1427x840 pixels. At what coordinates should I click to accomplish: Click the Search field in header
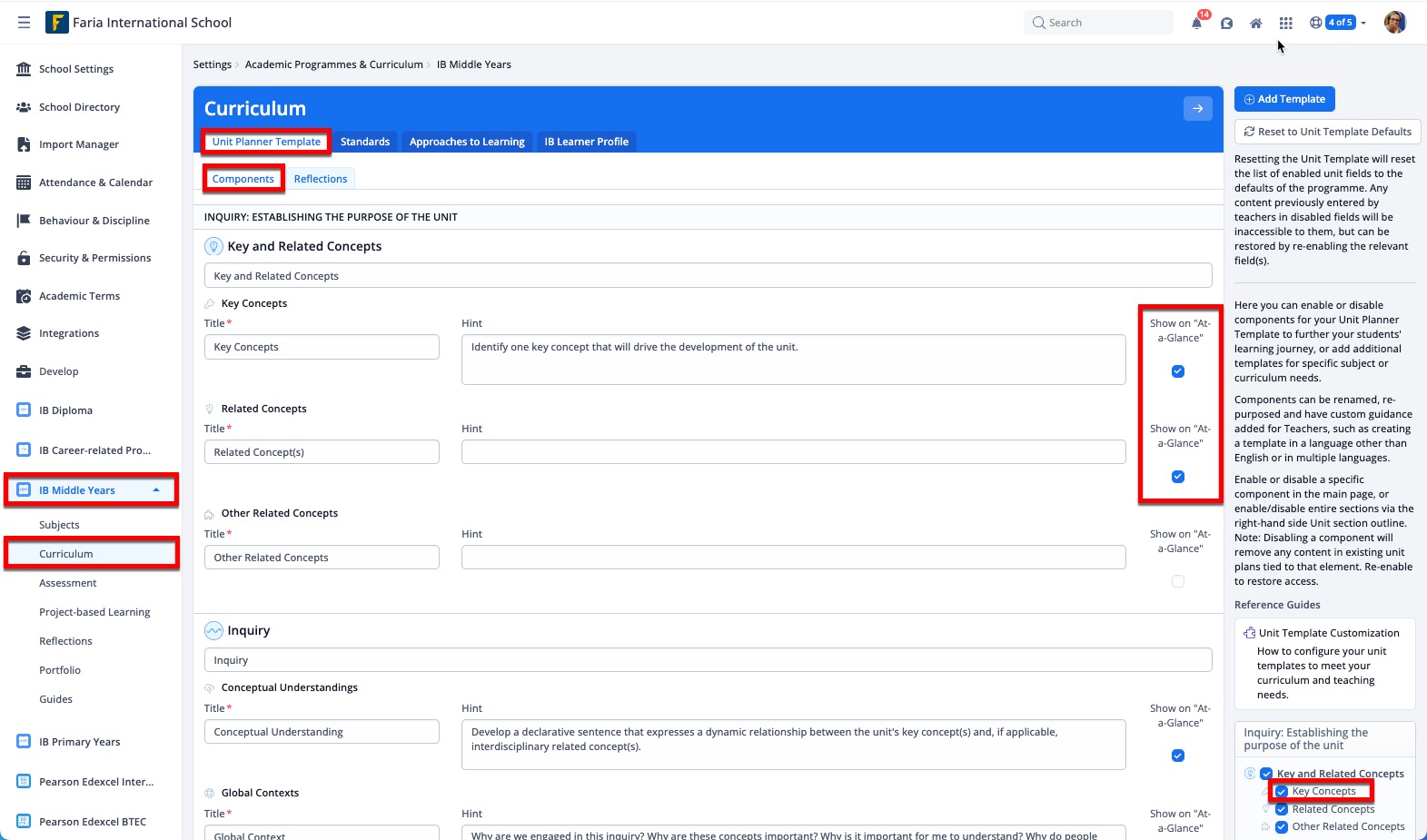click(x=1098, y=23)
